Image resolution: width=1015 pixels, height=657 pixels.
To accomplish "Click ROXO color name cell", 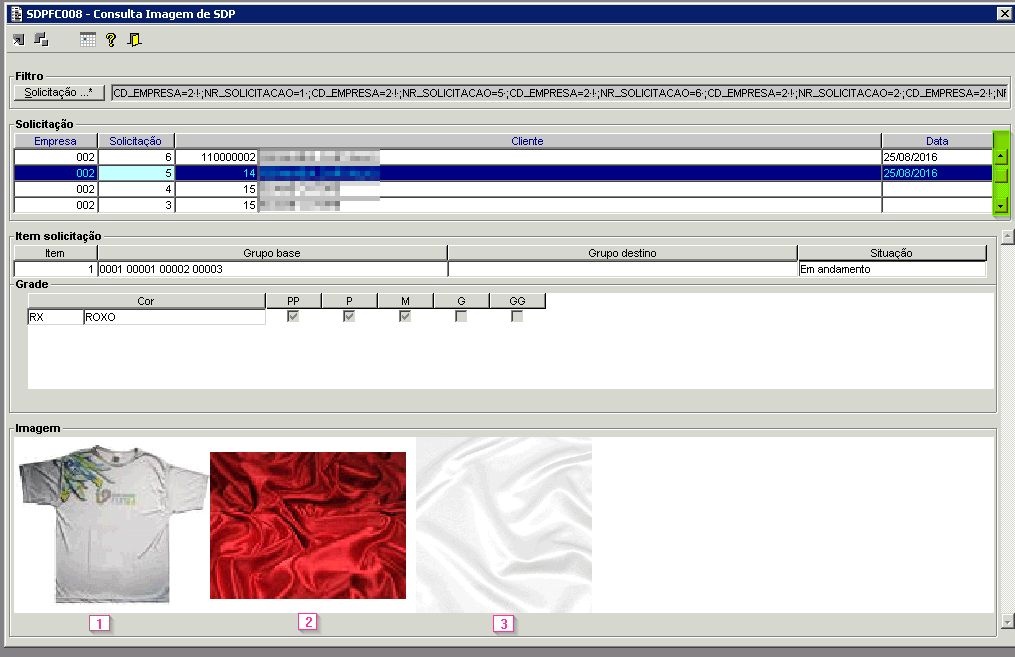I will pos(174,317).
